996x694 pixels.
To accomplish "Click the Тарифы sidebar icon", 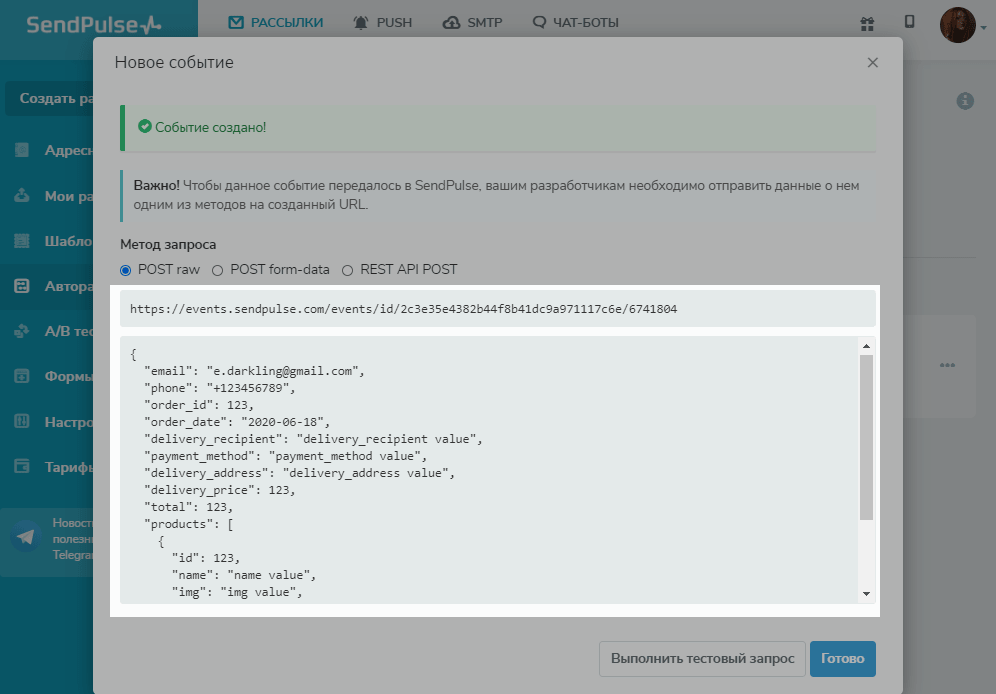I will pyautogui.click(x=22, y=466).
